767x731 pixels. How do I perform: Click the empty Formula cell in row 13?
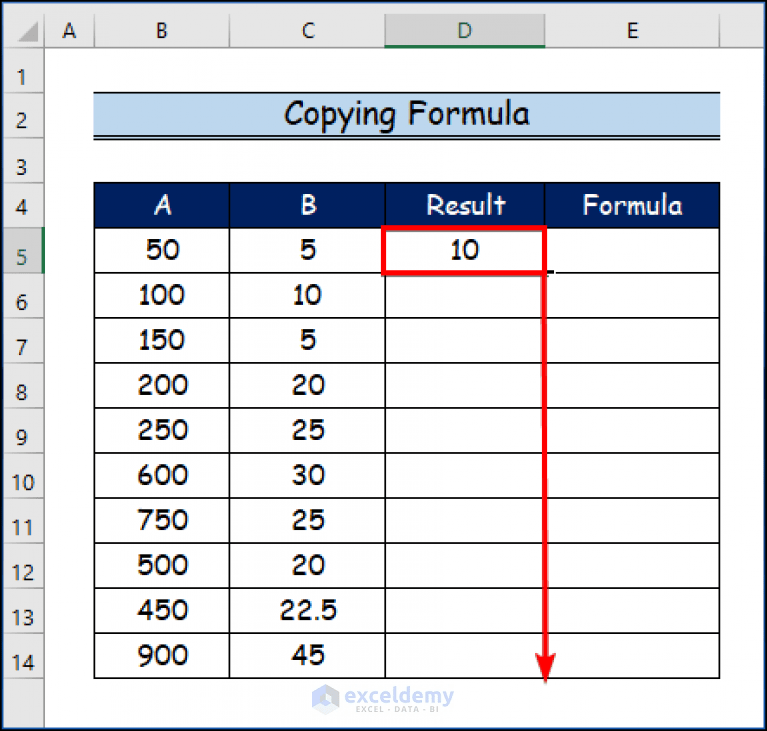pos(632,611)
